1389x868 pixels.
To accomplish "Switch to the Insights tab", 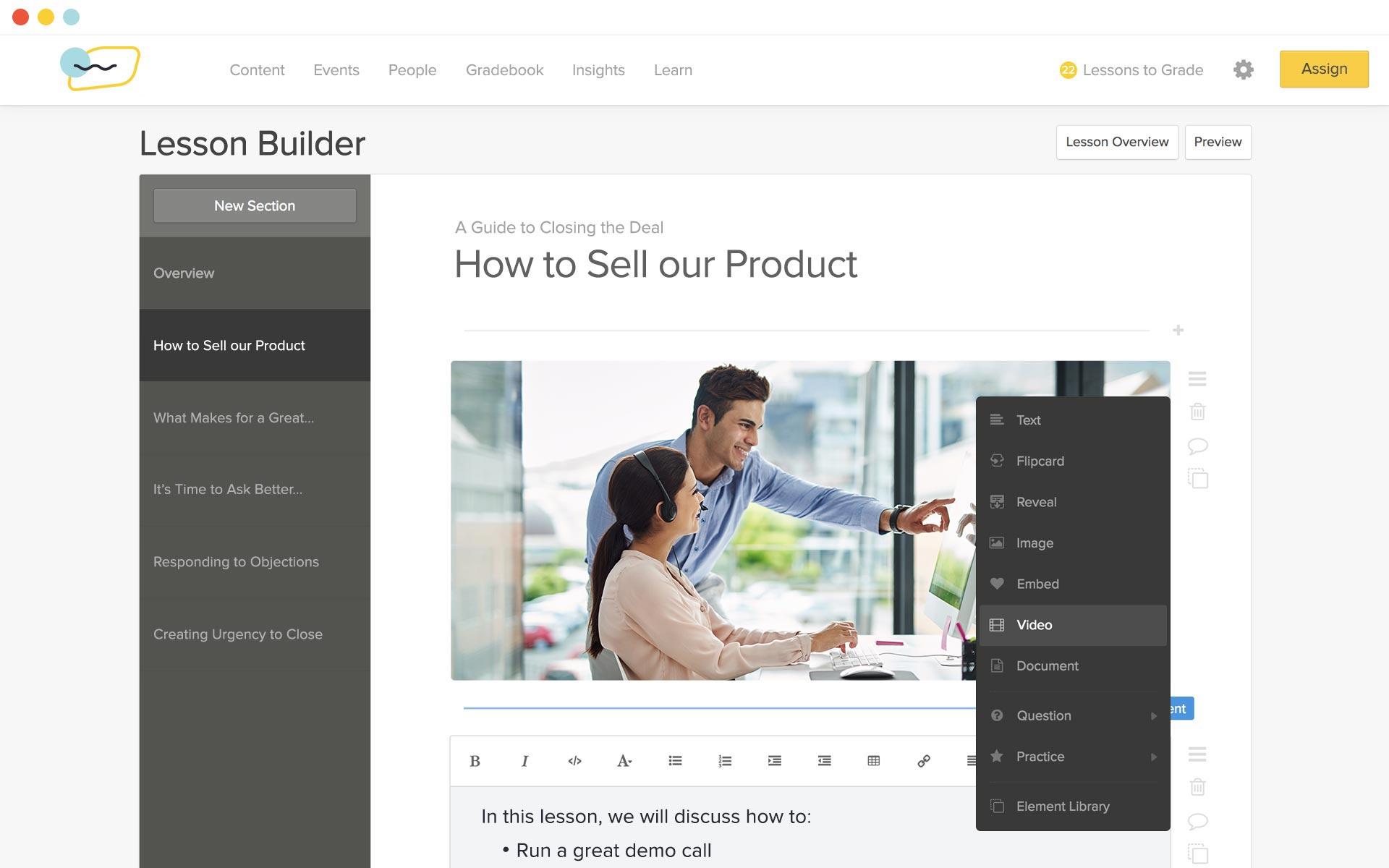I will [598, 69].
